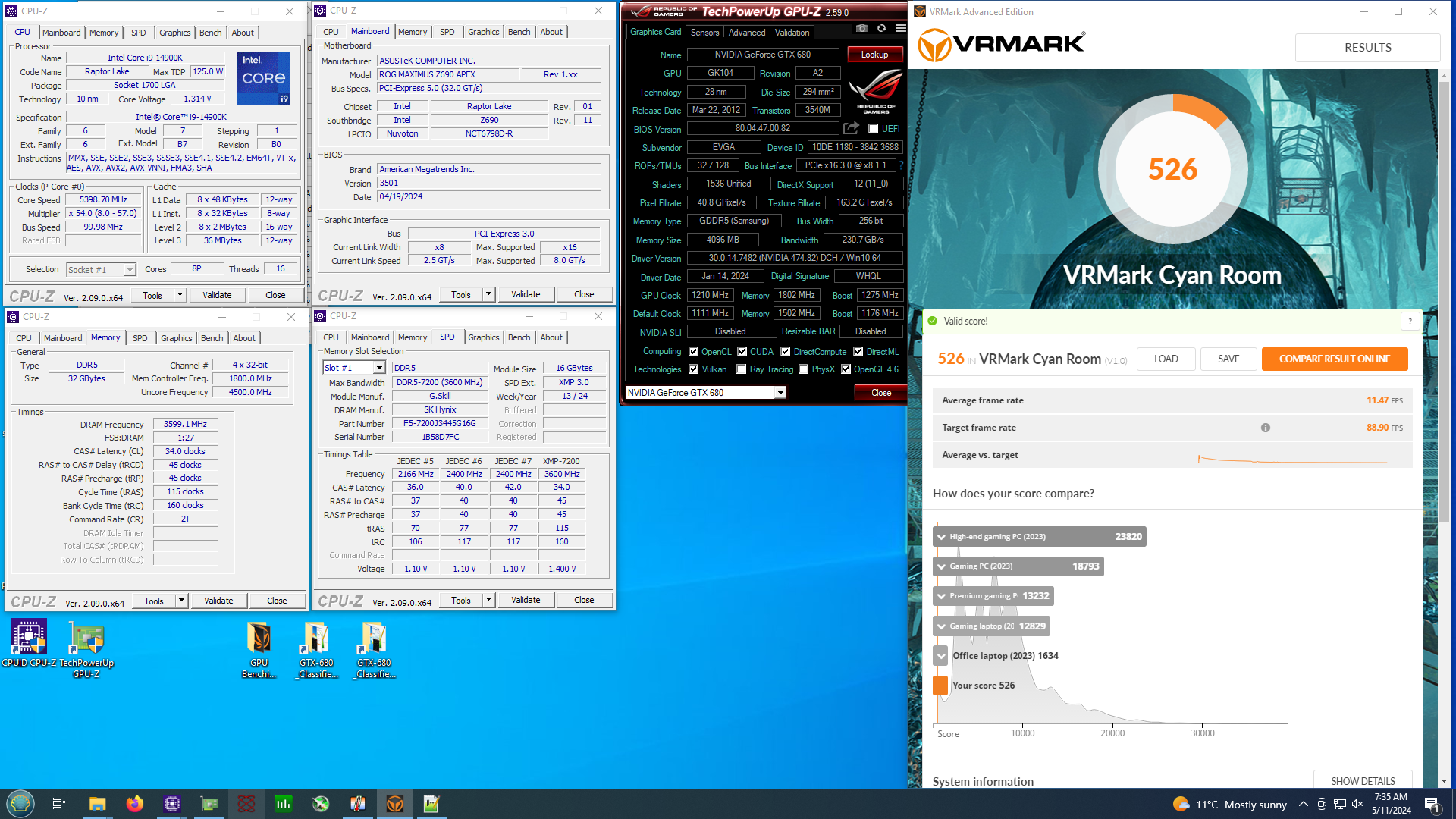Toggle the UEFI checkbox in GPU-Z
1456x819 pixels.
[873, 129]
